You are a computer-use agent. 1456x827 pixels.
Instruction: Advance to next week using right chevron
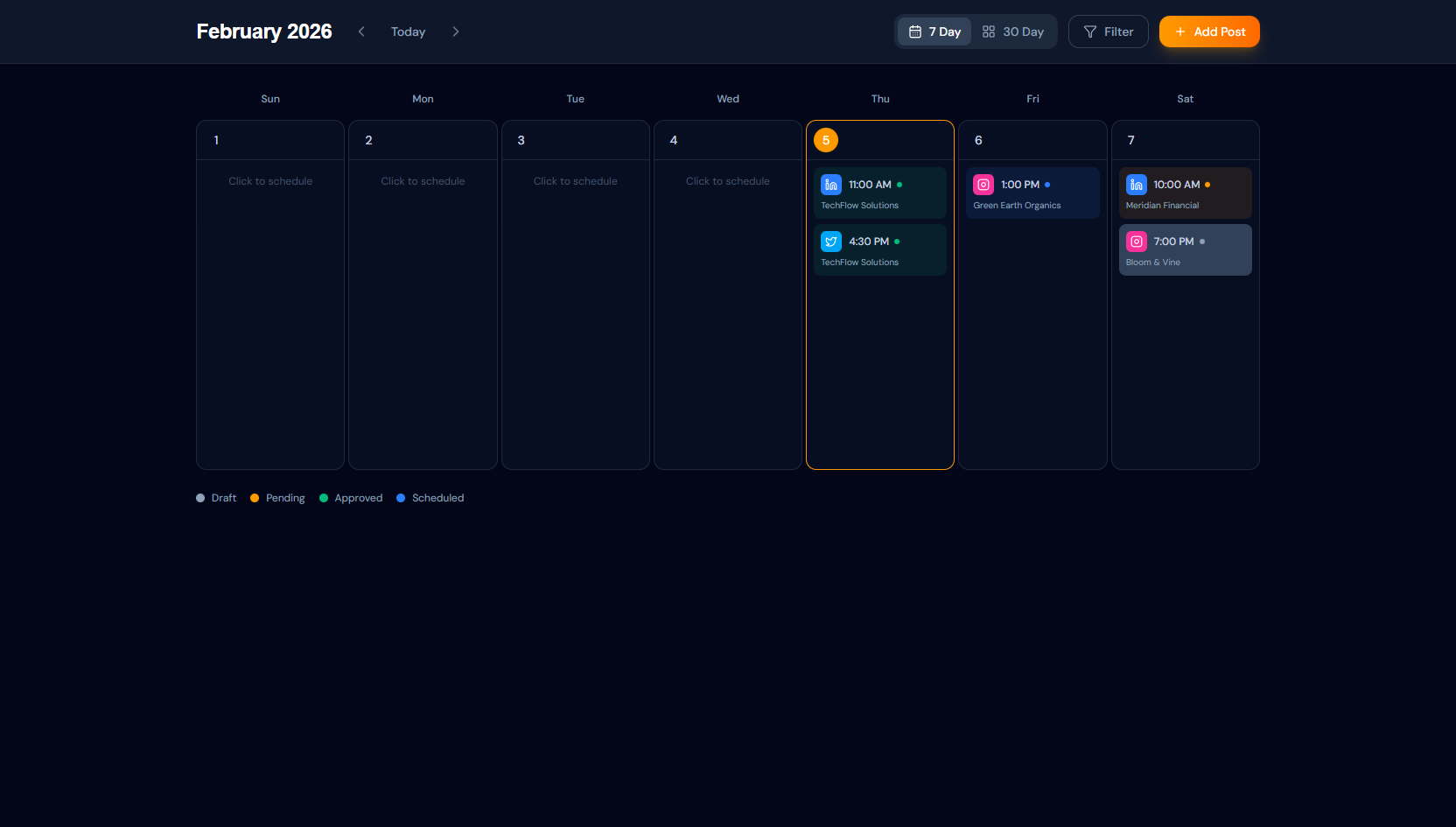pos(456,32)
